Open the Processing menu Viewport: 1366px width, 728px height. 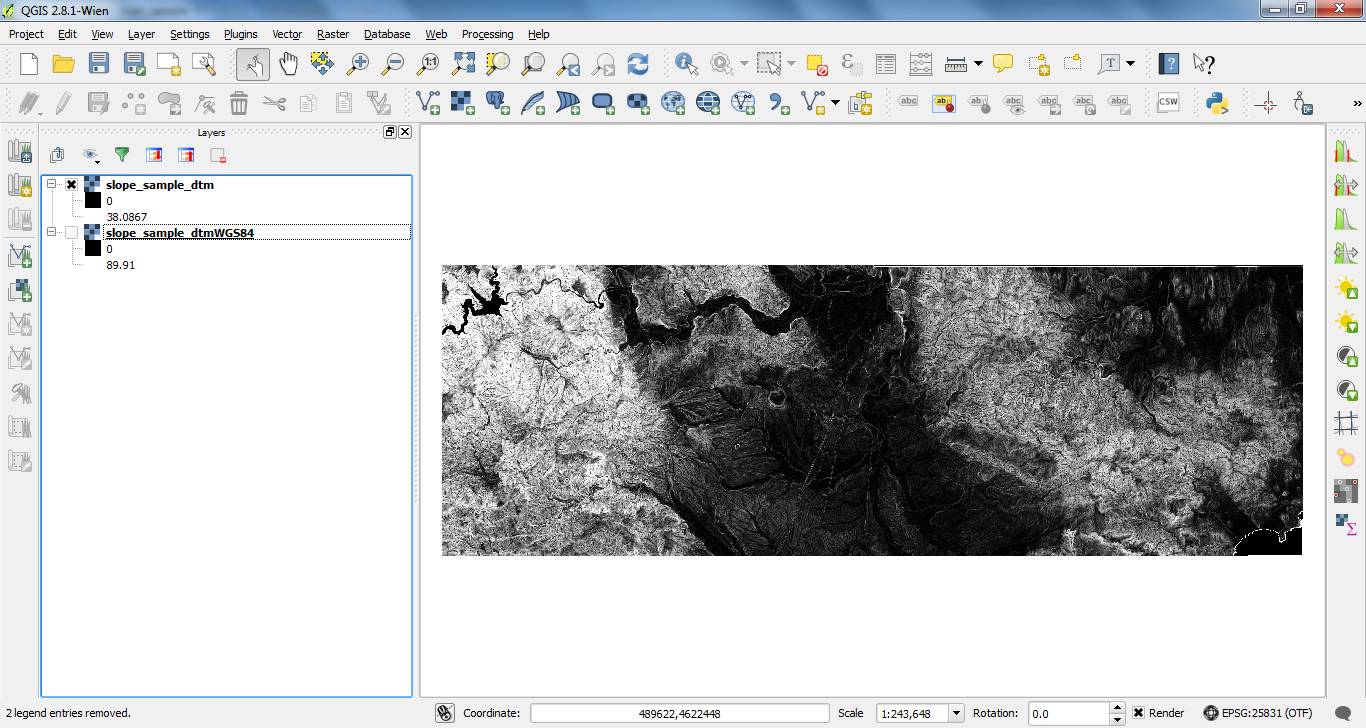click(487, 34)
